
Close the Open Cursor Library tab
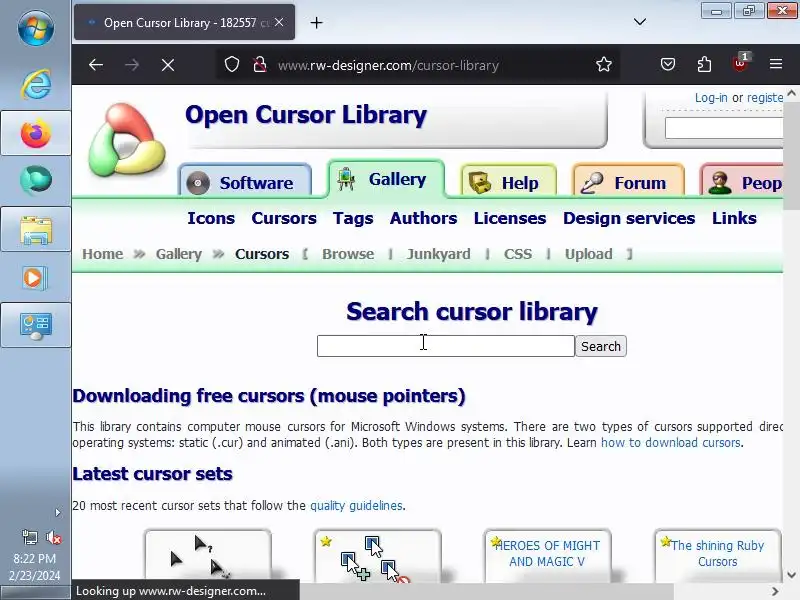tap(279, 22)
